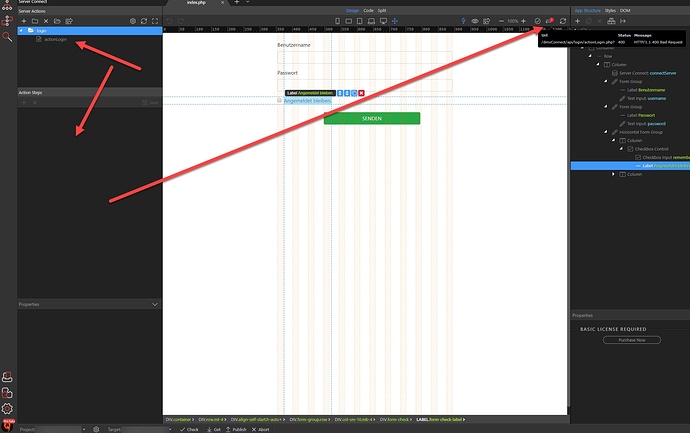Toggle fullscreen for Server Actions panel
Screen dimensions: 690x433
(x=155, y=21)
